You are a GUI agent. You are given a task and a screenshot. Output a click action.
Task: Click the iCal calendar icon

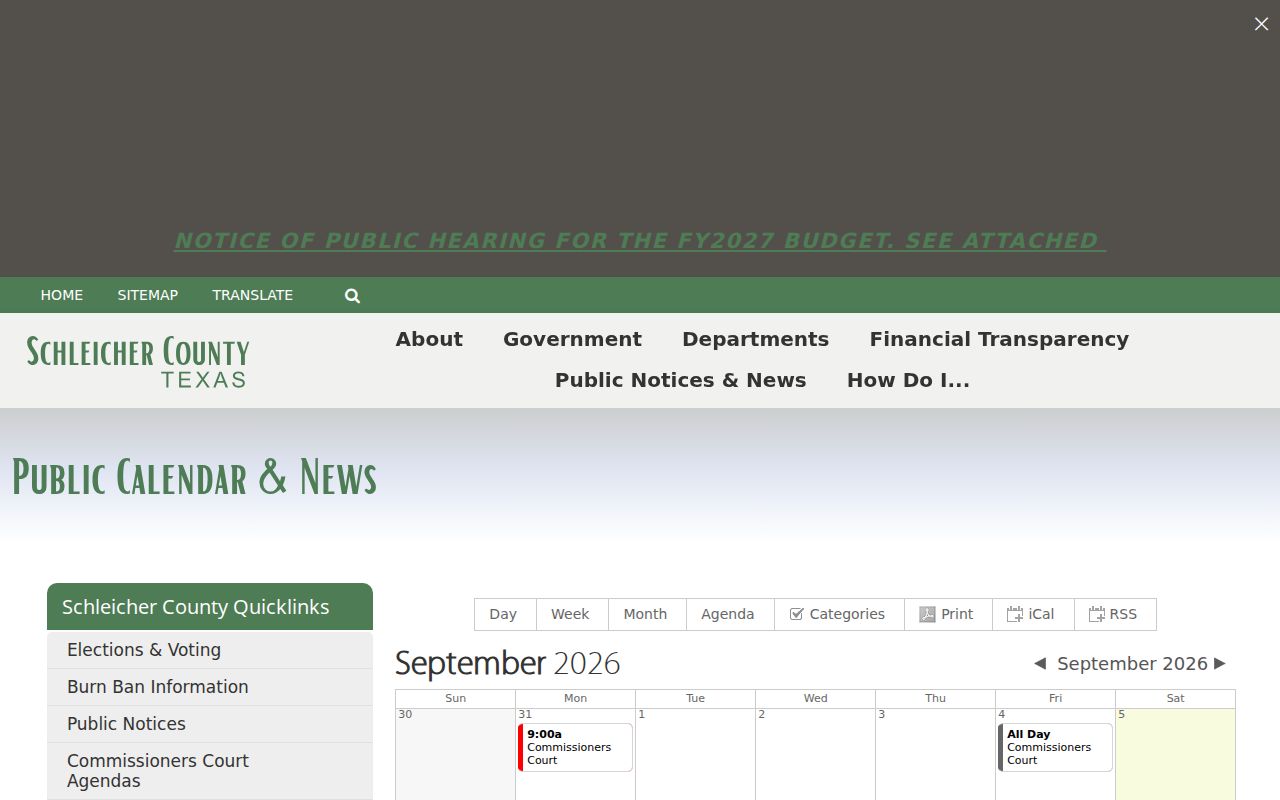pyautogui.click(x=1015, y=614)
